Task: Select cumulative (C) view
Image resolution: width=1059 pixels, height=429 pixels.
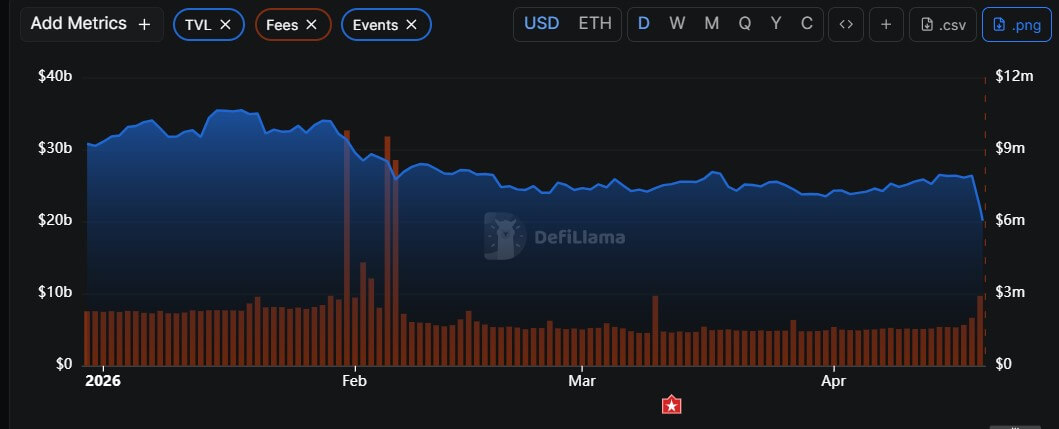Action: pos(807,24)
